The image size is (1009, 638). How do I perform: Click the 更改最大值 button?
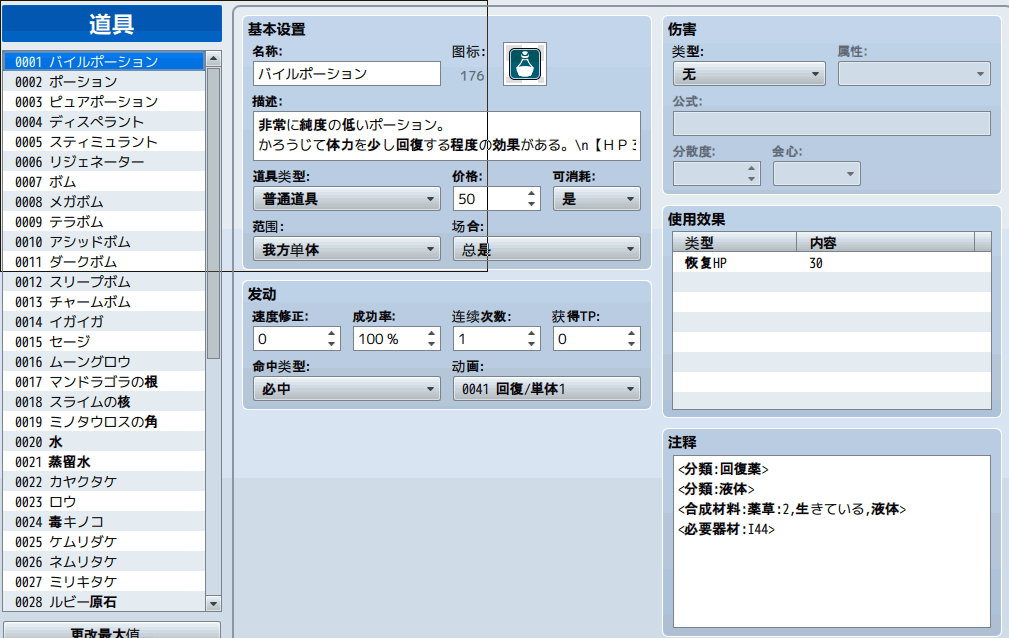click(x=112, y=631)
